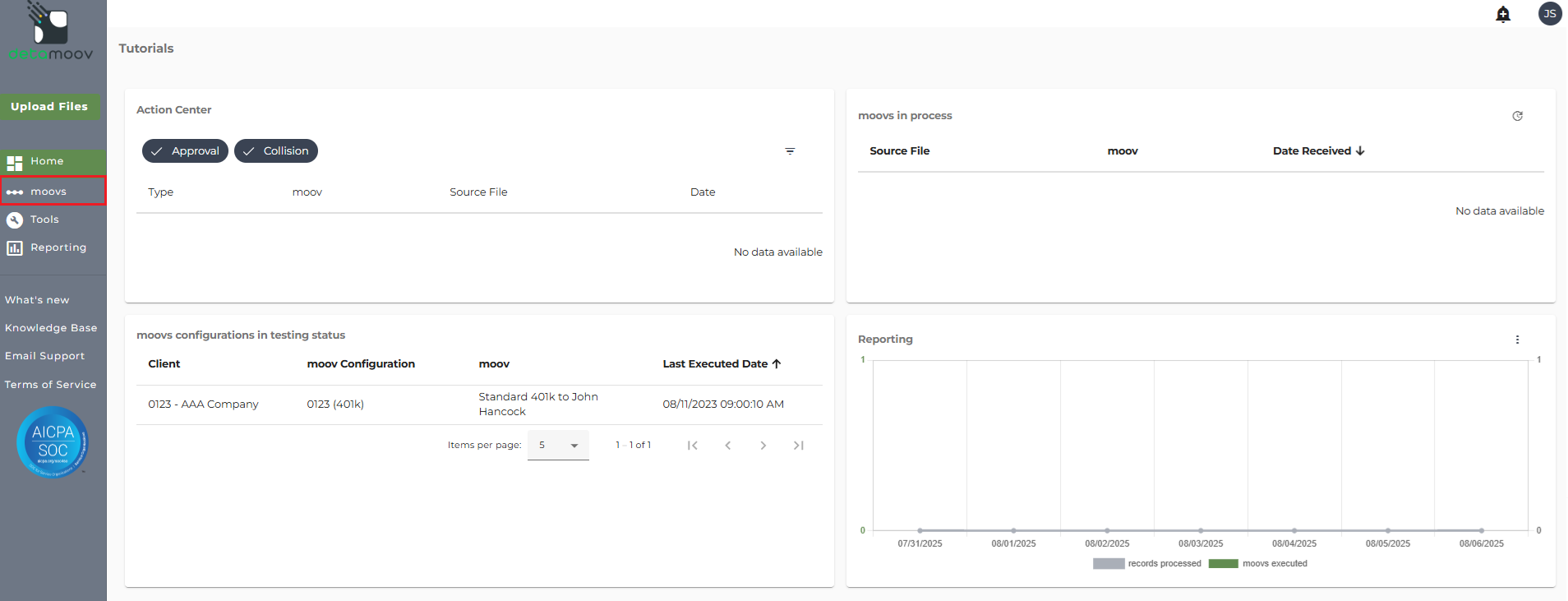Click the datamoov logo
This screenshot has height=601, width=1568.
(x=51, y=33)
